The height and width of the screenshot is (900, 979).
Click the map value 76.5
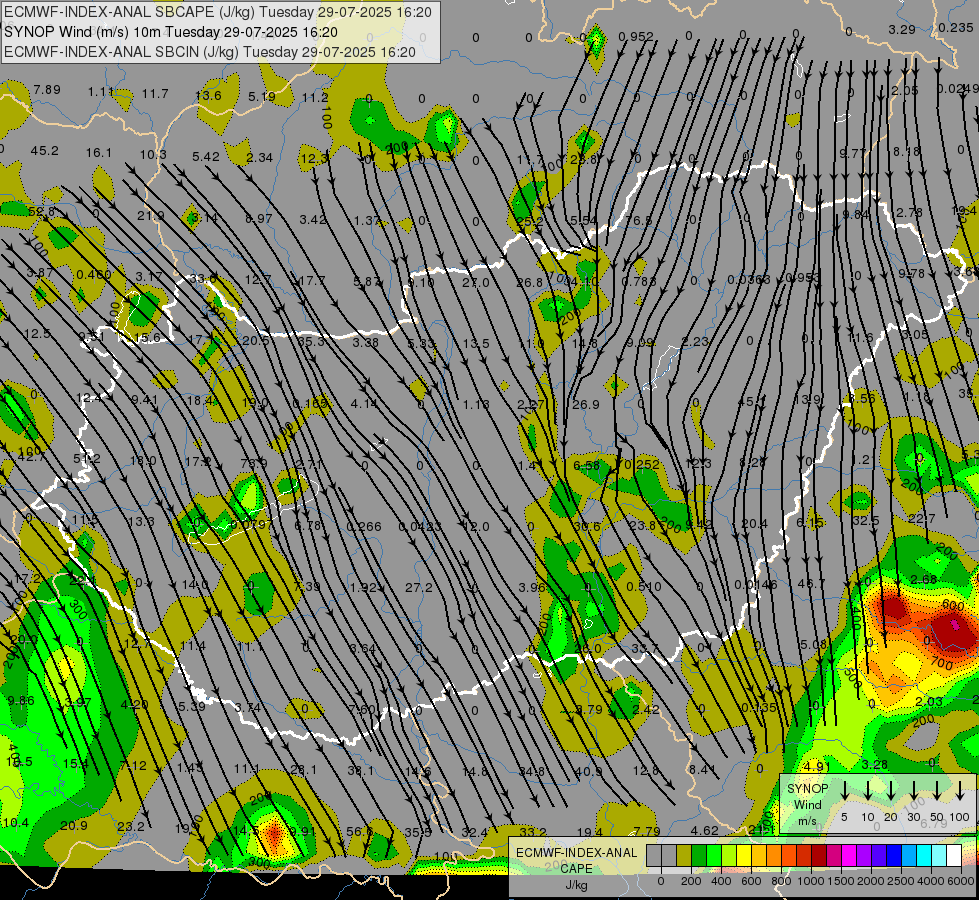coord(639,220)
